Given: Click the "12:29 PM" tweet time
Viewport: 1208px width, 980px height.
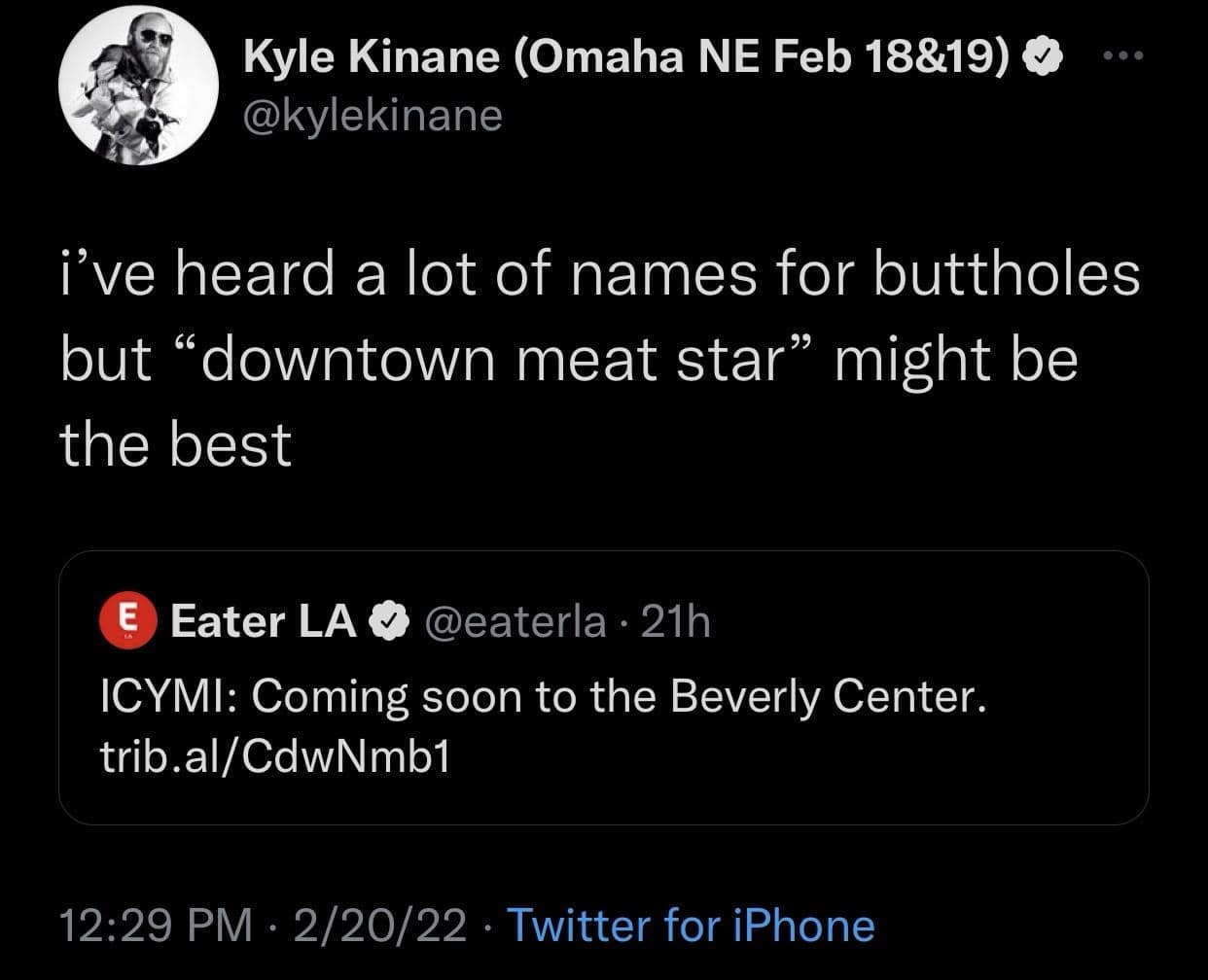Looking at the screenshot, I should pos(156,925).
